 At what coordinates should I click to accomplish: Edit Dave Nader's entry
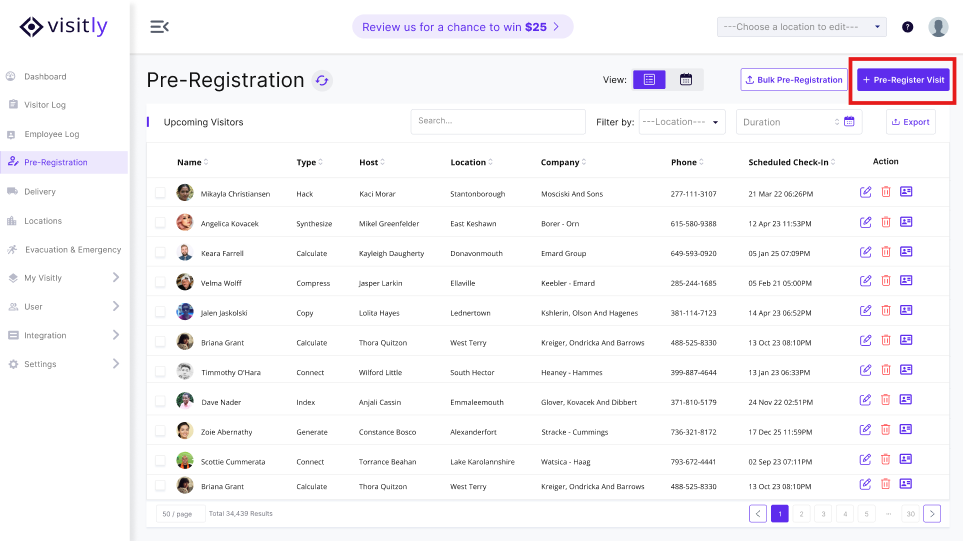865,400
